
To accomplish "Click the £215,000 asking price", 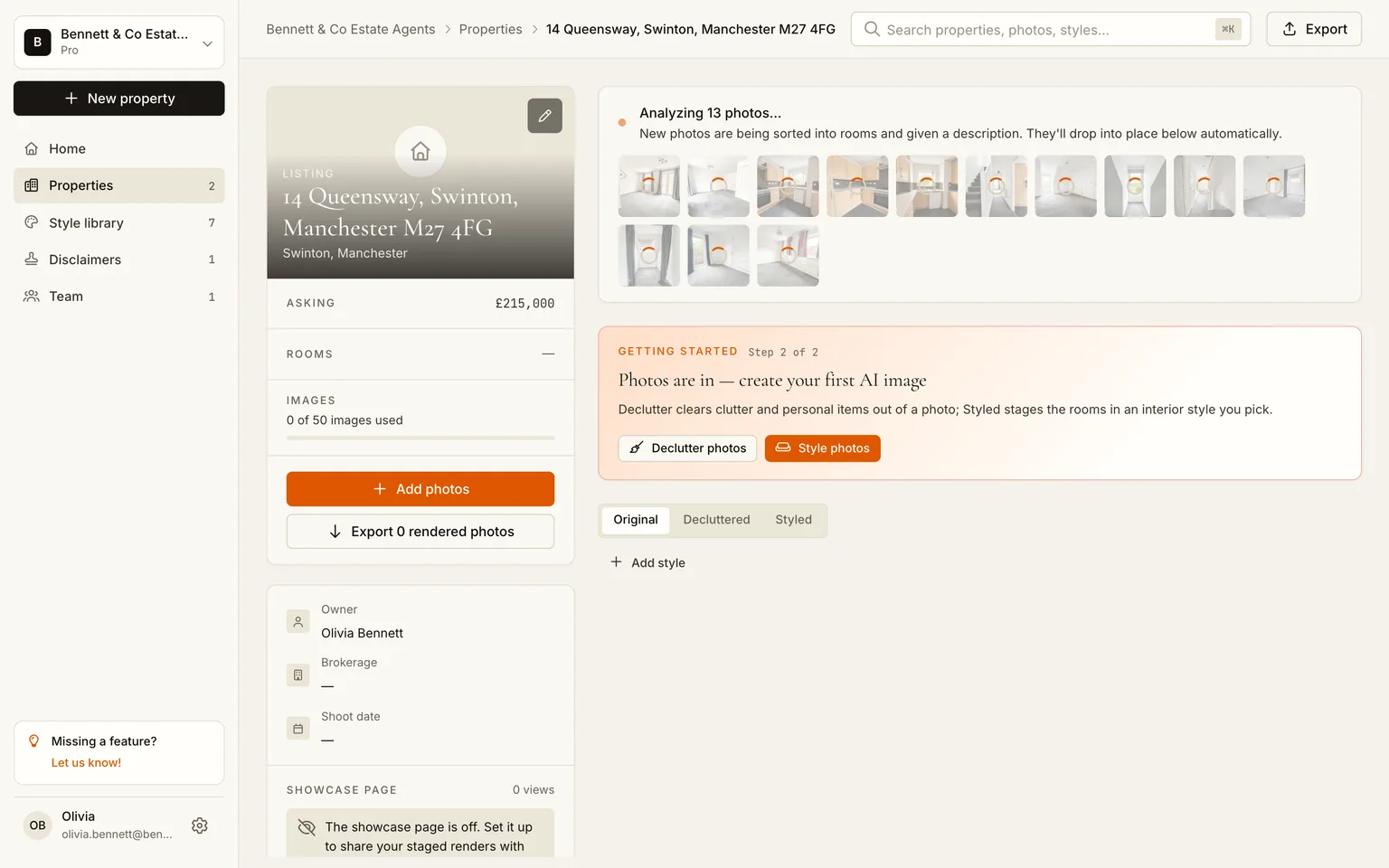I will click(524, 304).
